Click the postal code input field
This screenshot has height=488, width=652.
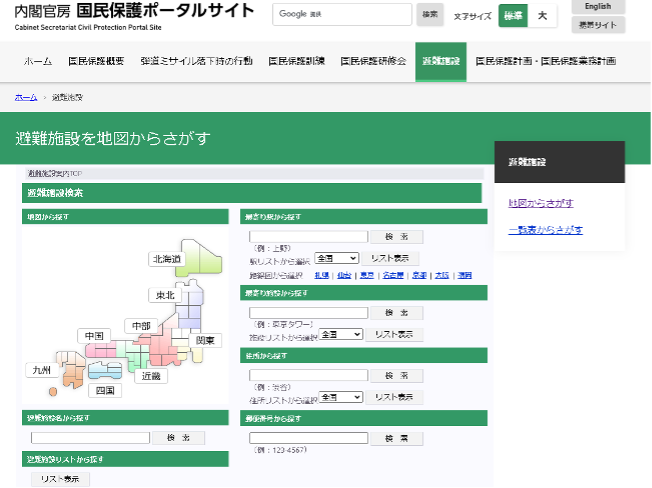309,438
